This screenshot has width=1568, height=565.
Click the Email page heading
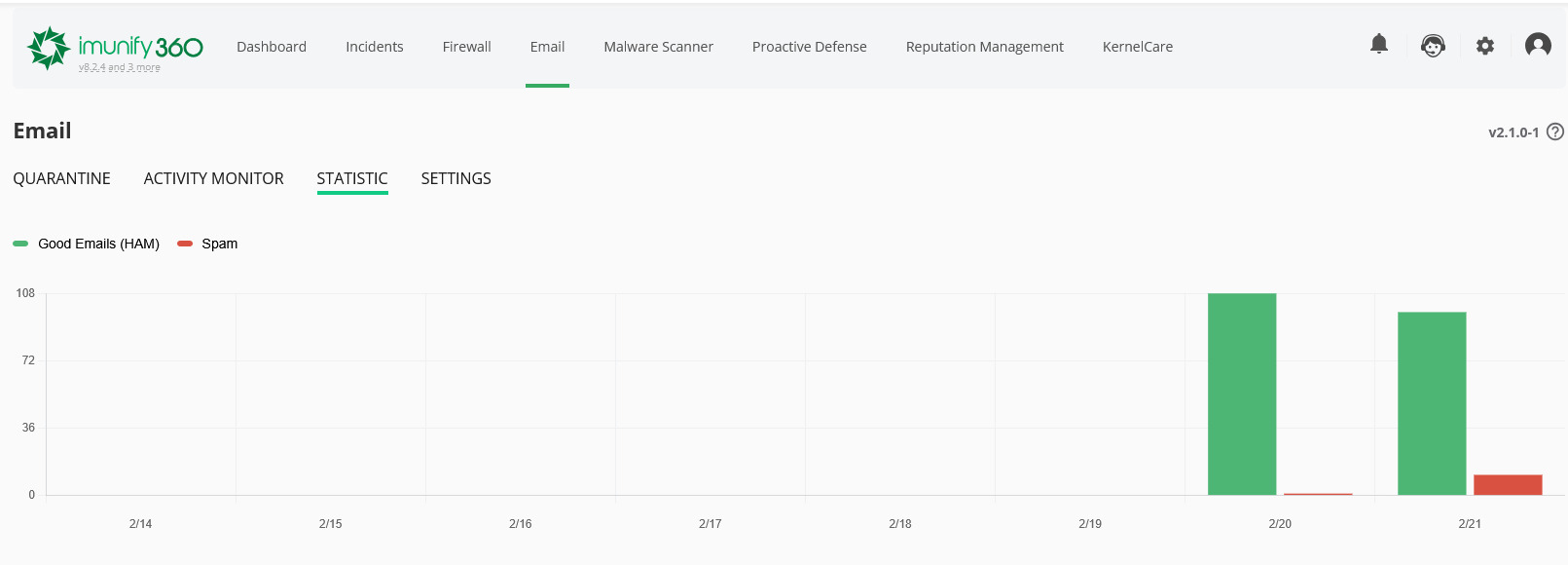pyautogui.click(x=42, y=131)
